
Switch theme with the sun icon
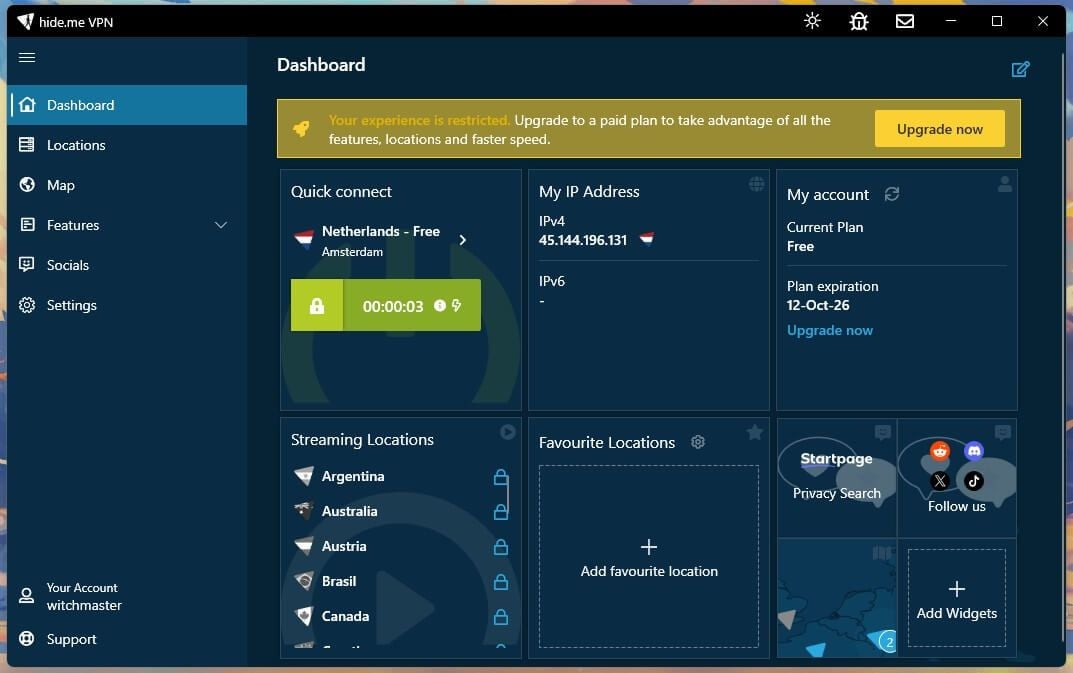[x=812, y=21]
